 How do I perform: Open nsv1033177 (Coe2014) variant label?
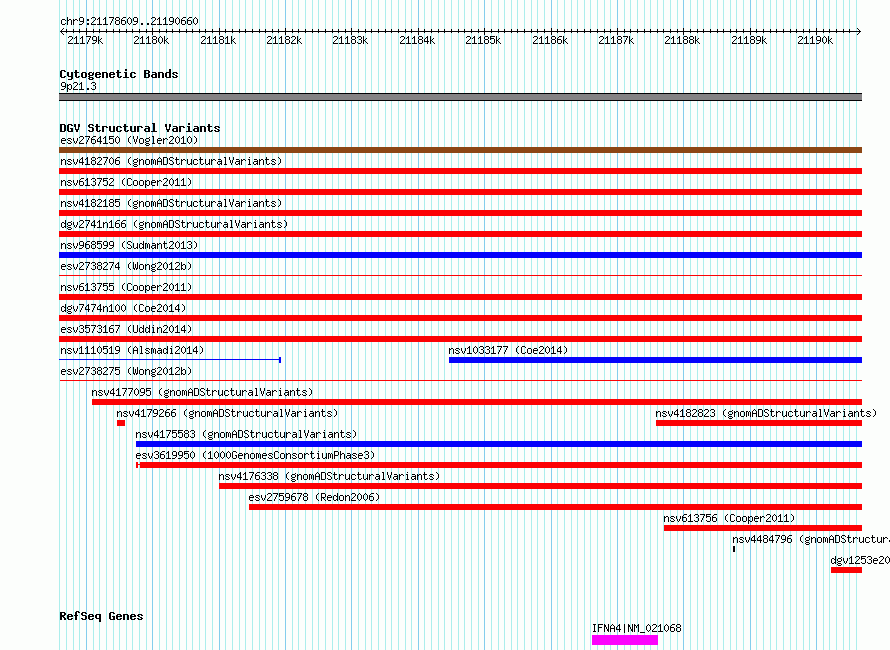(508, 350)
